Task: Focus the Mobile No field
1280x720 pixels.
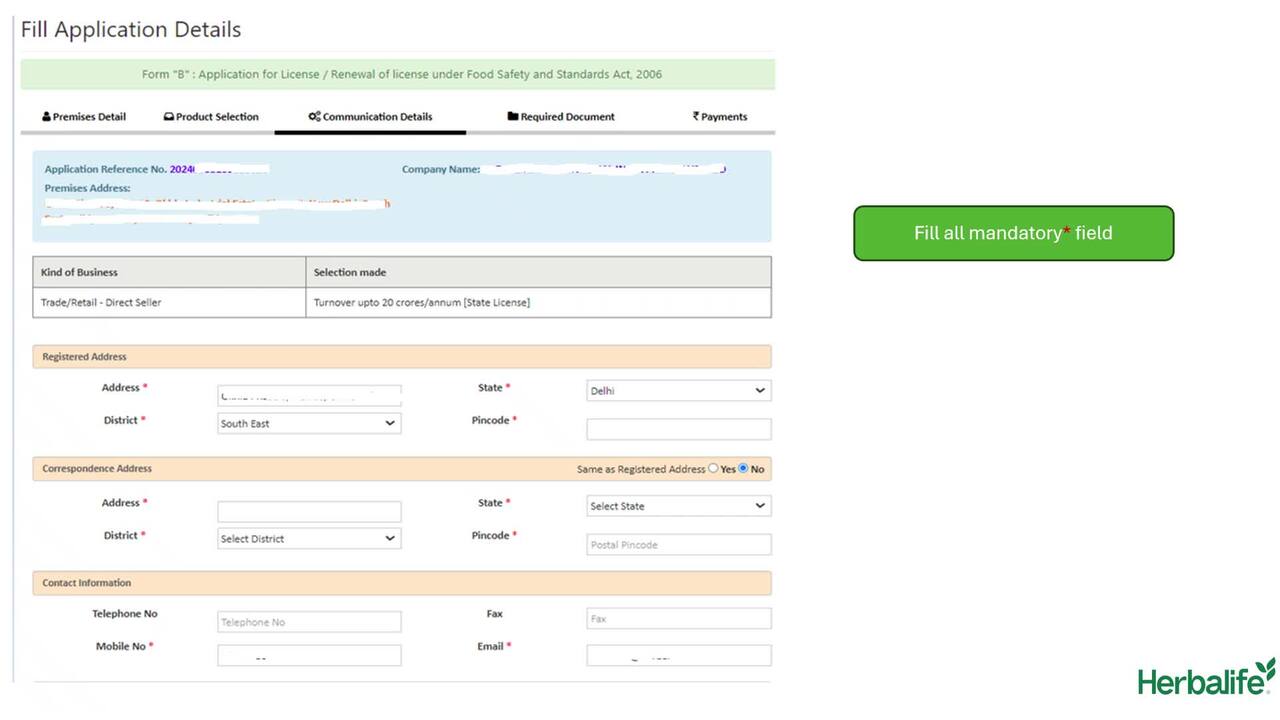Action: [x=309, y=655]
